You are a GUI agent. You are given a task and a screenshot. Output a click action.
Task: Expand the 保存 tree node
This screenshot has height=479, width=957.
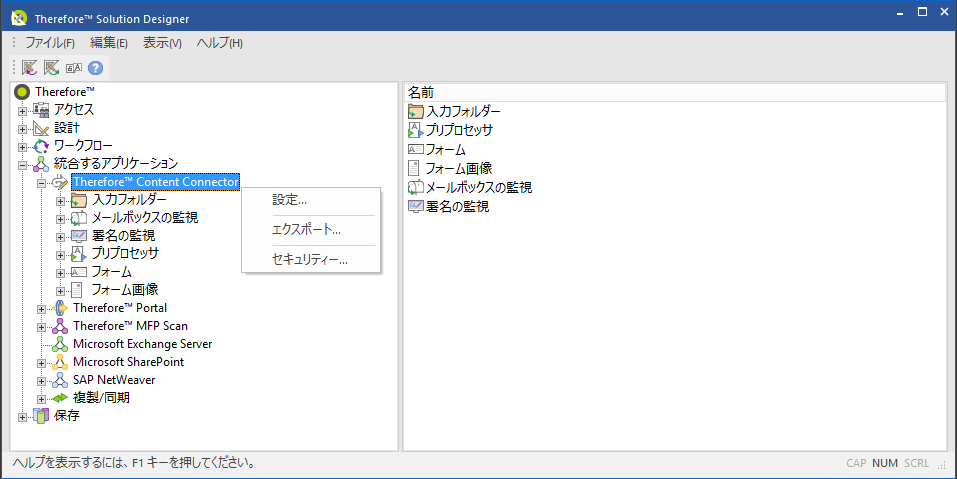[23, 417]
